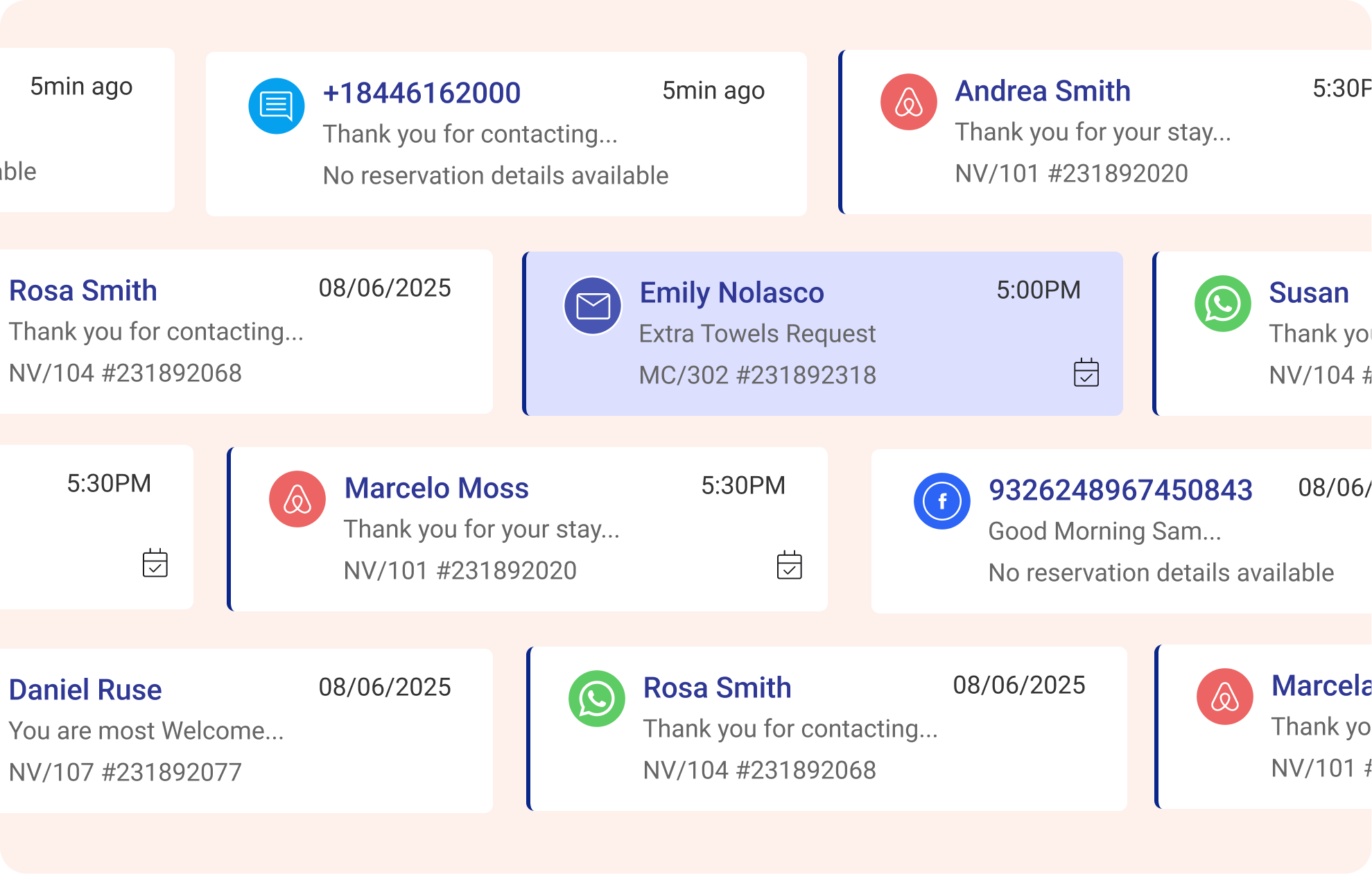Viewport: 1372px width, 874px height.
Task: Click calendar check icon on Emily Nolasco card
Action: click(1086, 373)
